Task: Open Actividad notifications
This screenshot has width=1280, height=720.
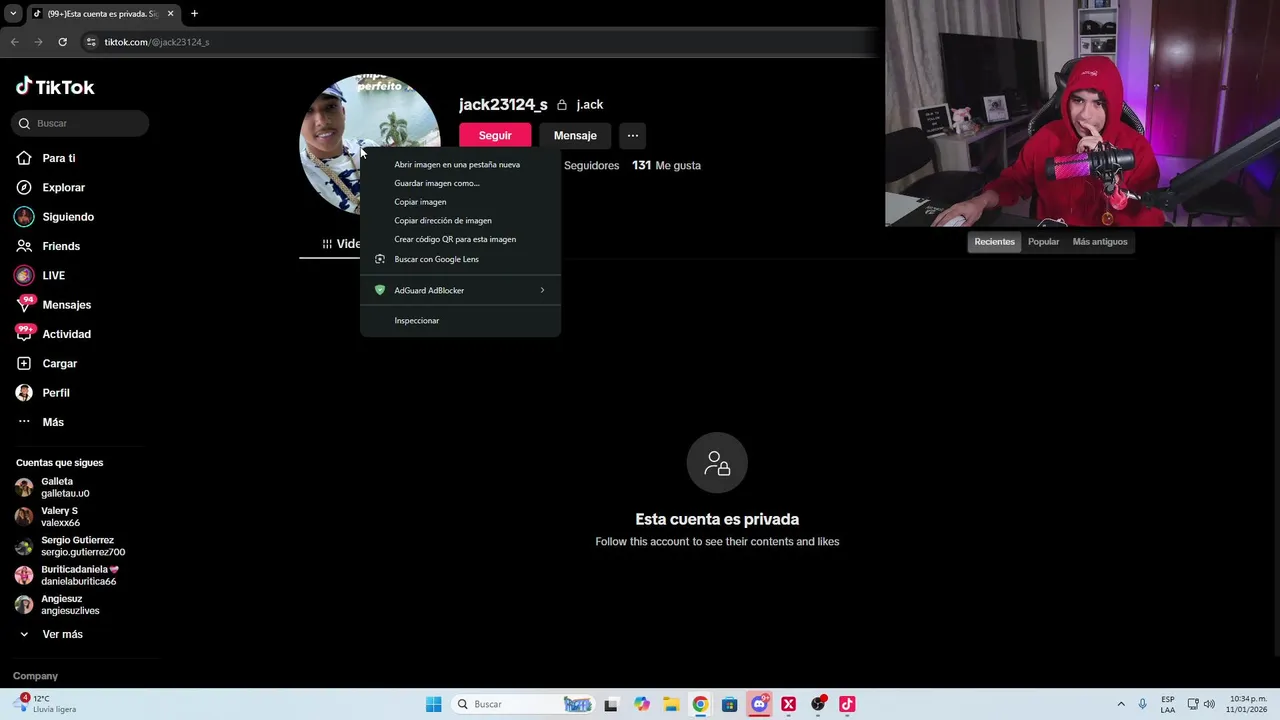Action: click(x=53, y=334)
